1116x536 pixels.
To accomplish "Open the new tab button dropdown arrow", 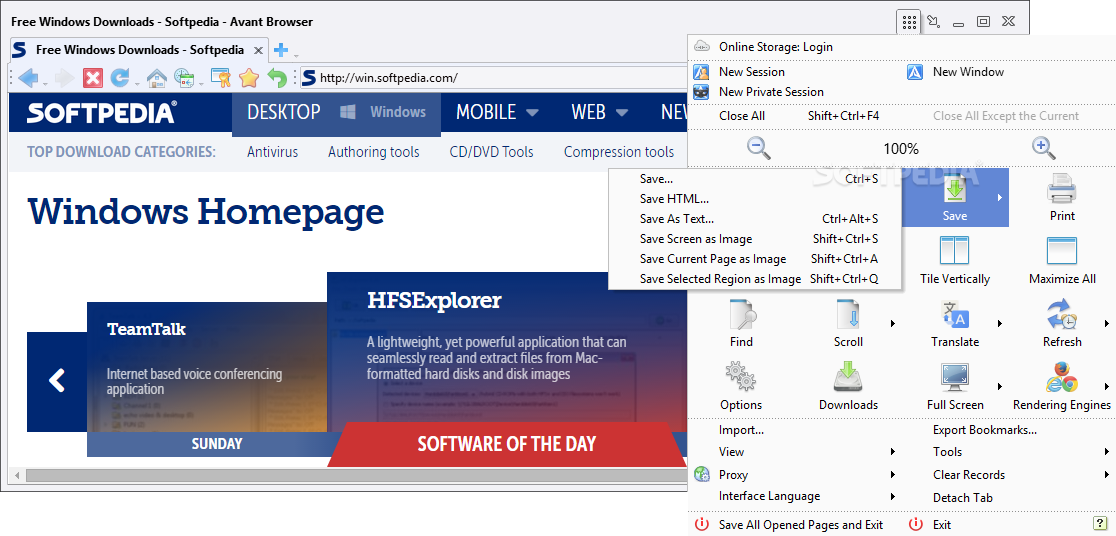I will [x=296, y=55].
